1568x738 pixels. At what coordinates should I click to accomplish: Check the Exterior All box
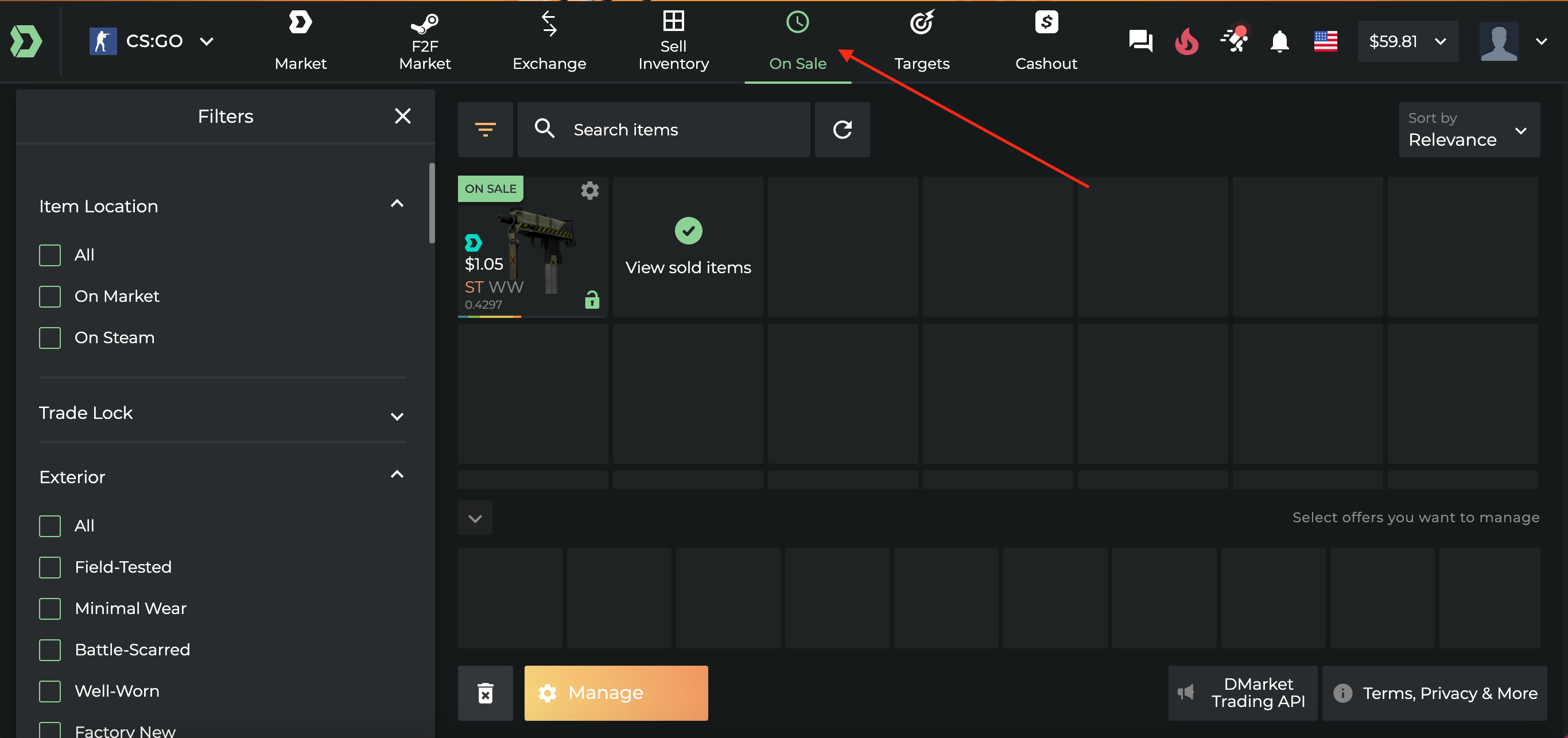tap(50, 526)
